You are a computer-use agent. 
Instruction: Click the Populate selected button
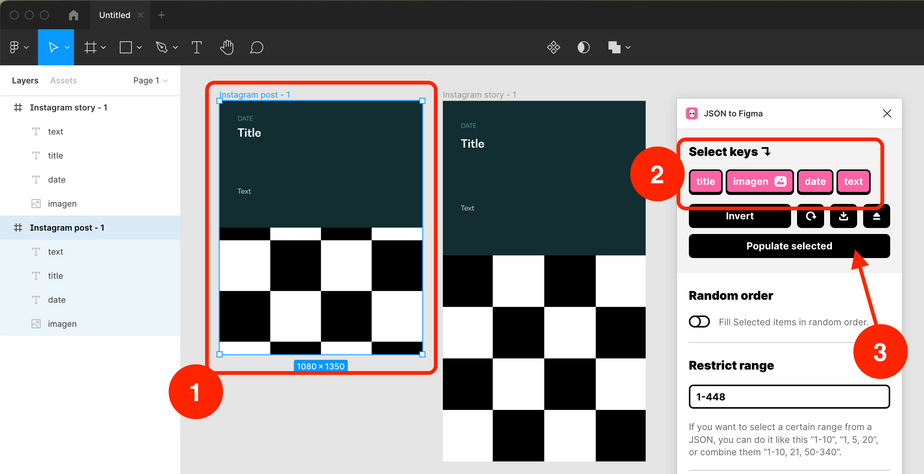[789, 246]
